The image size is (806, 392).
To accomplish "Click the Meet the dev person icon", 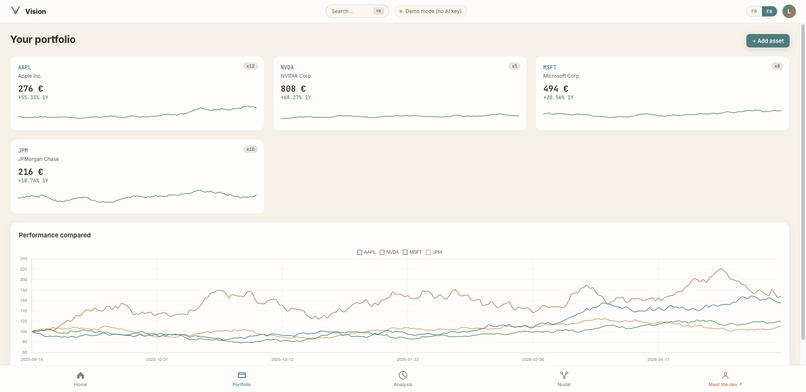I will tap(725, 376).
